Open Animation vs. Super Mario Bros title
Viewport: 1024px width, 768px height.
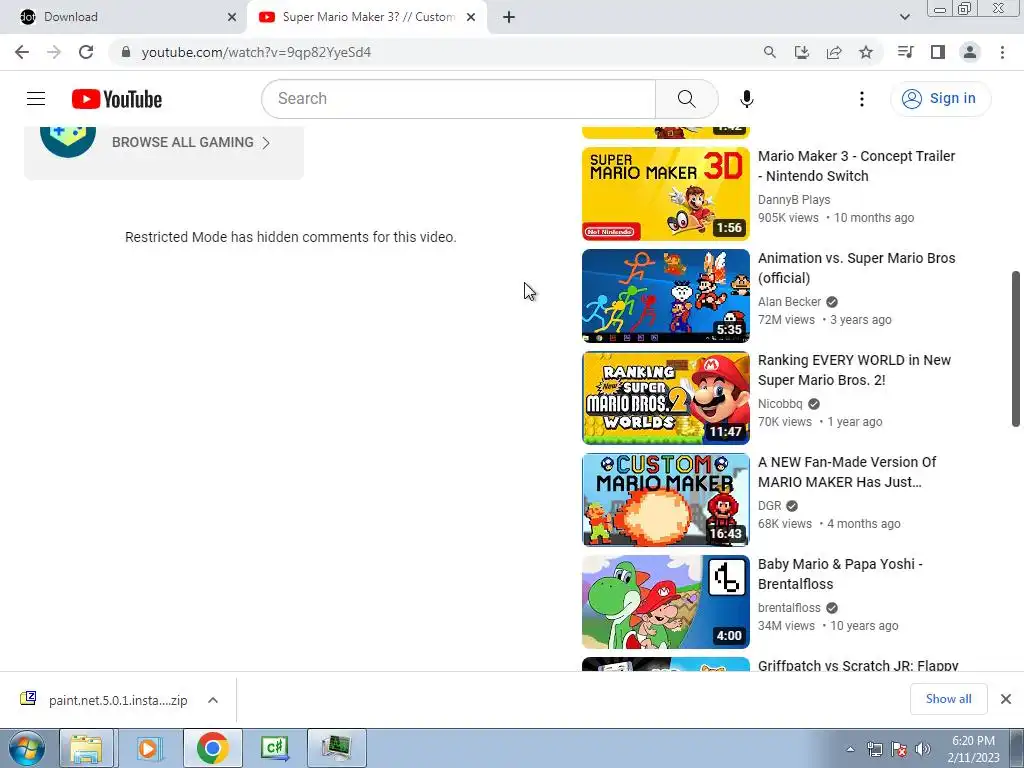(x=856, y=268)
